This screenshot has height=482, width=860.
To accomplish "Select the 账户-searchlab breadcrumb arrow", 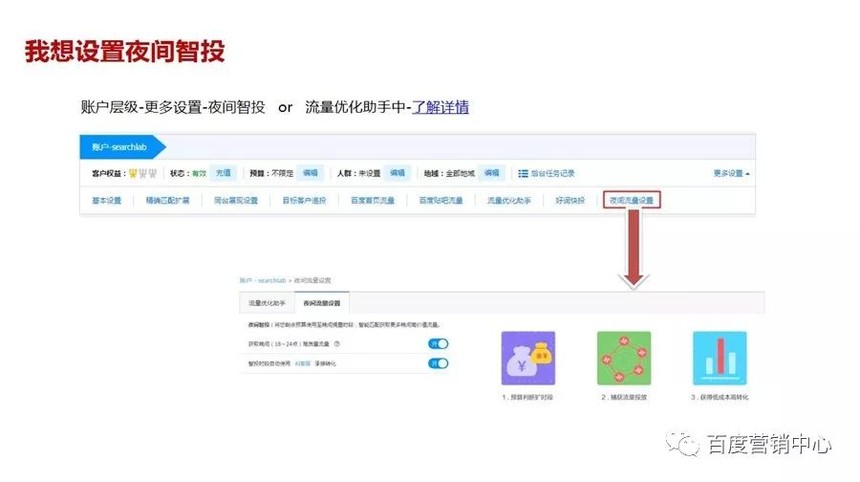I will click(x=122, y=147).
